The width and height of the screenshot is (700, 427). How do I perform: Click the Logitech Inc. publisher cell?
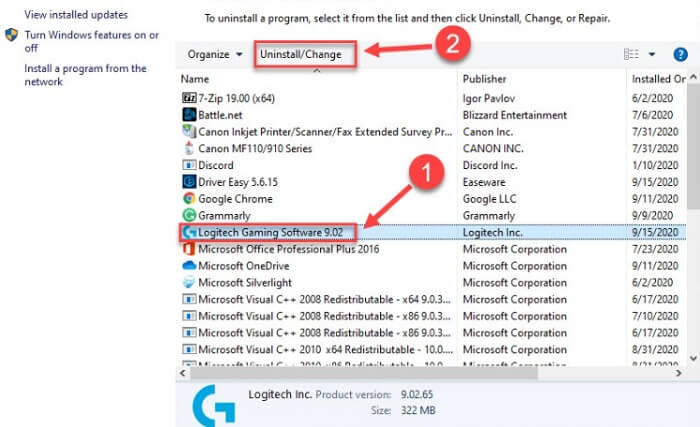click(492, 232)
